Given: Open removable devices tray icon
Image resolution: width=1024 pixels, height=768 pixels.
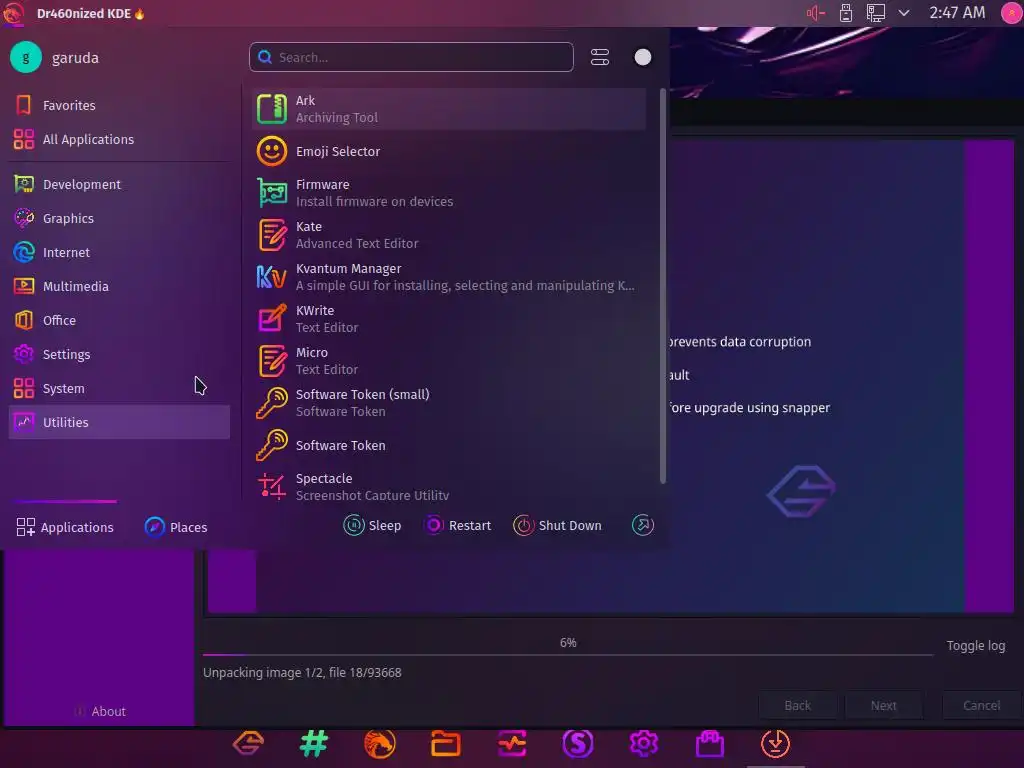Looking at the screenshot, I should coord(846,13).
